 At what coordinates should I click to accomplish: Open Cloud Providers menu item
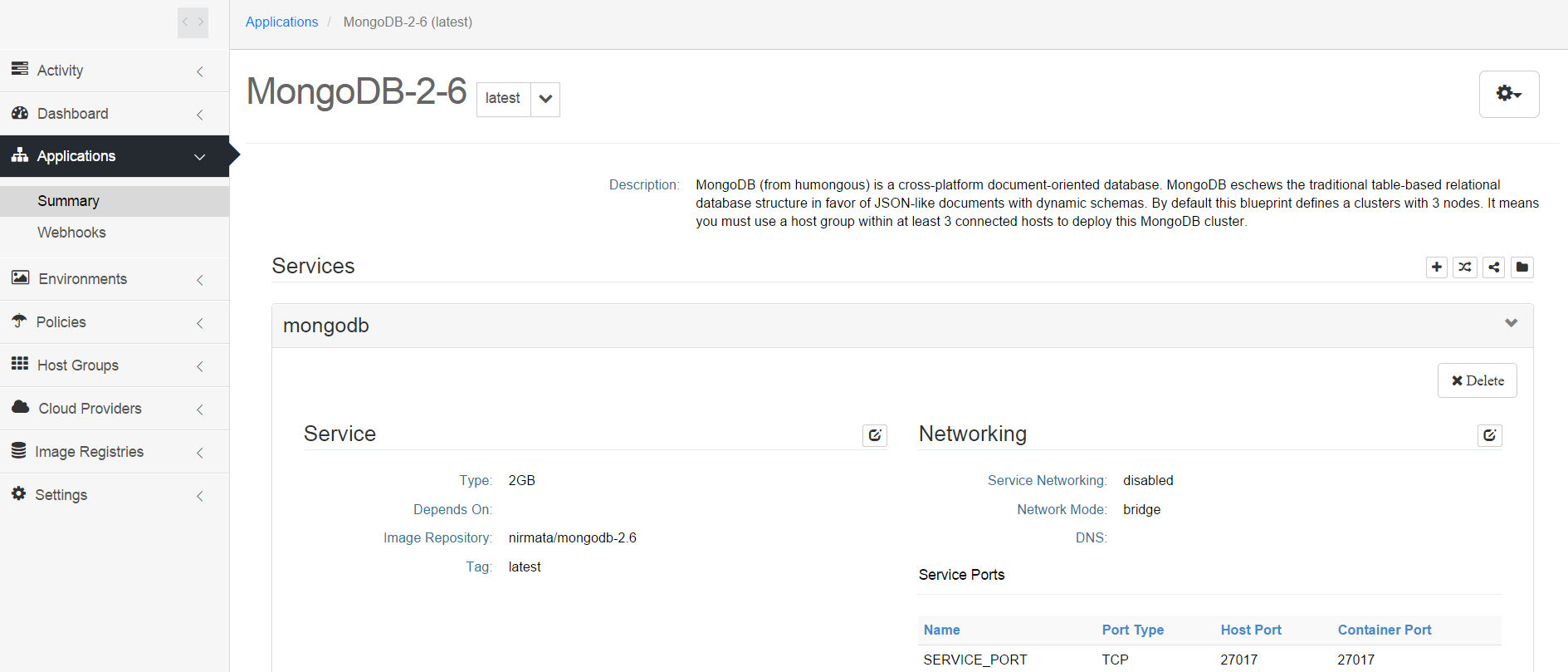click(x=115, y=409)
